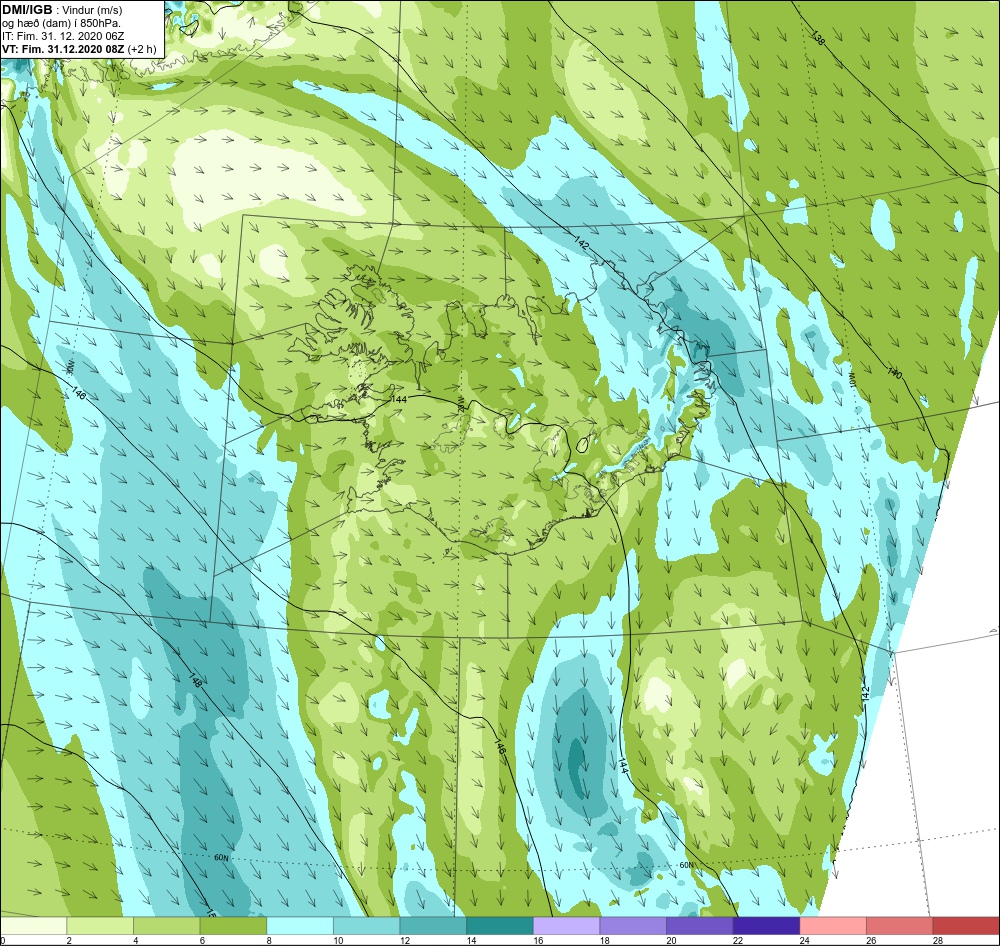Pick the 4–6 m/s green legend swatch

coord(166,926)
